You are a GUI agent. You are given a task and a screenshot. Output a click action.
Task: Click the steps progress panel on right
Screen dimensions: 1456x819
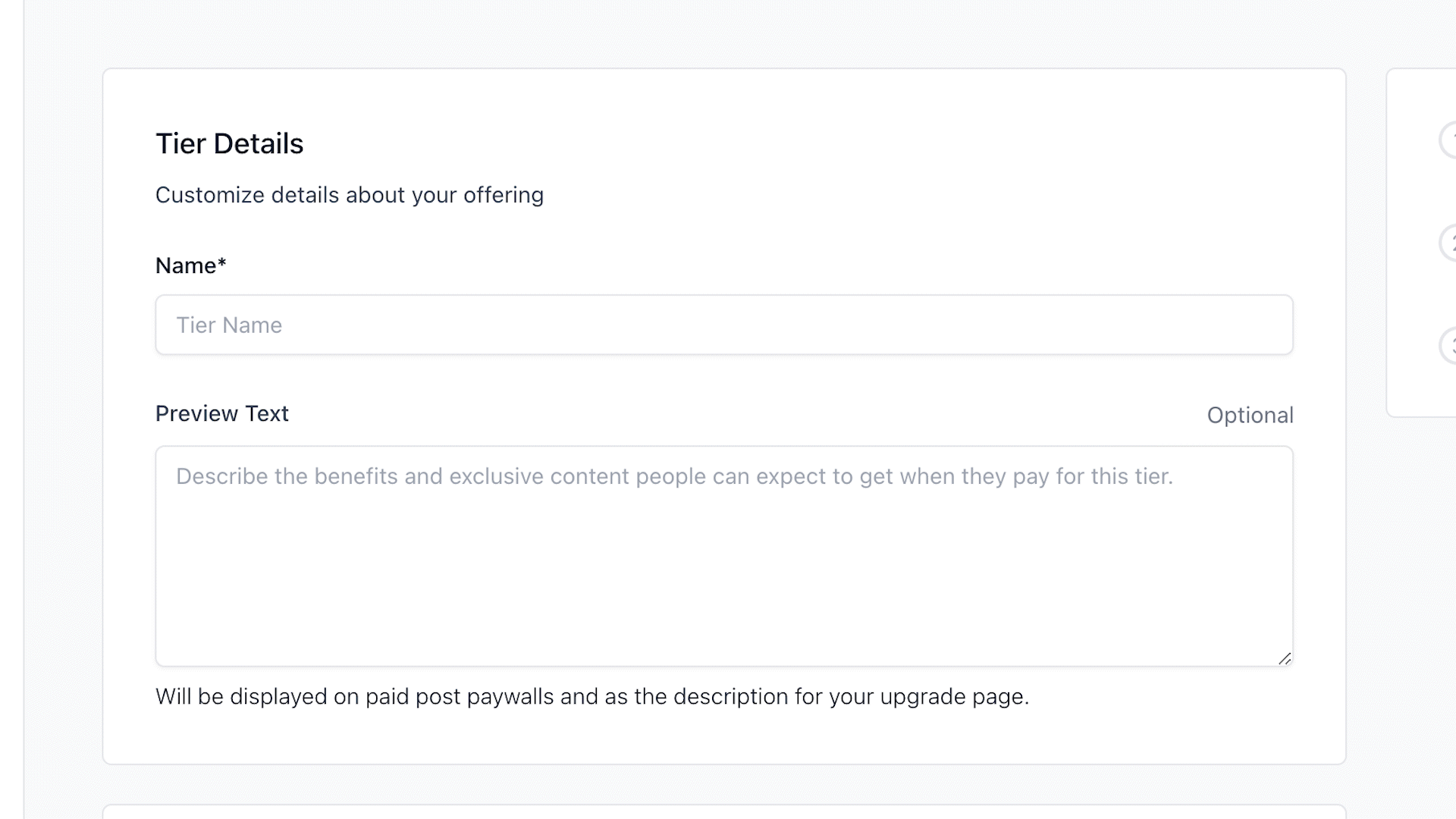(x=1418, y=379)
